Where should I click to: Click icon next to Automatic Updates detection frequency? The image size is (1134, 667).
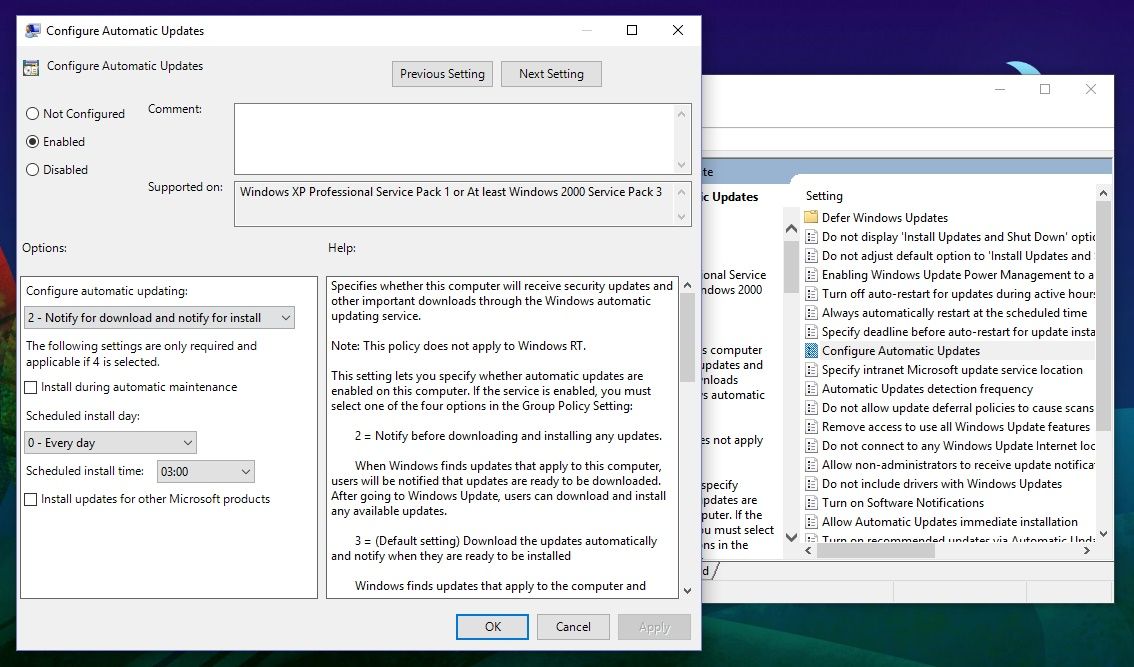pyautogui.click(x=811, y=389)
